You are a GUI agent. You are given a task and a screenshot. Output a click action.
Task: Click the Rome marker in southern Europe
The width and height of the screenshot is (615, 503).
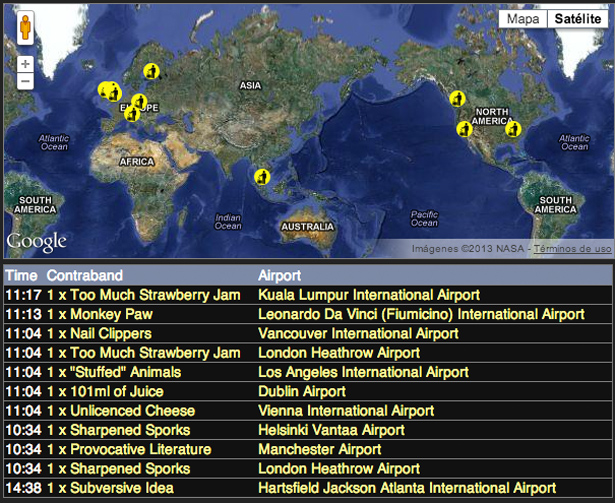[132, 114]
